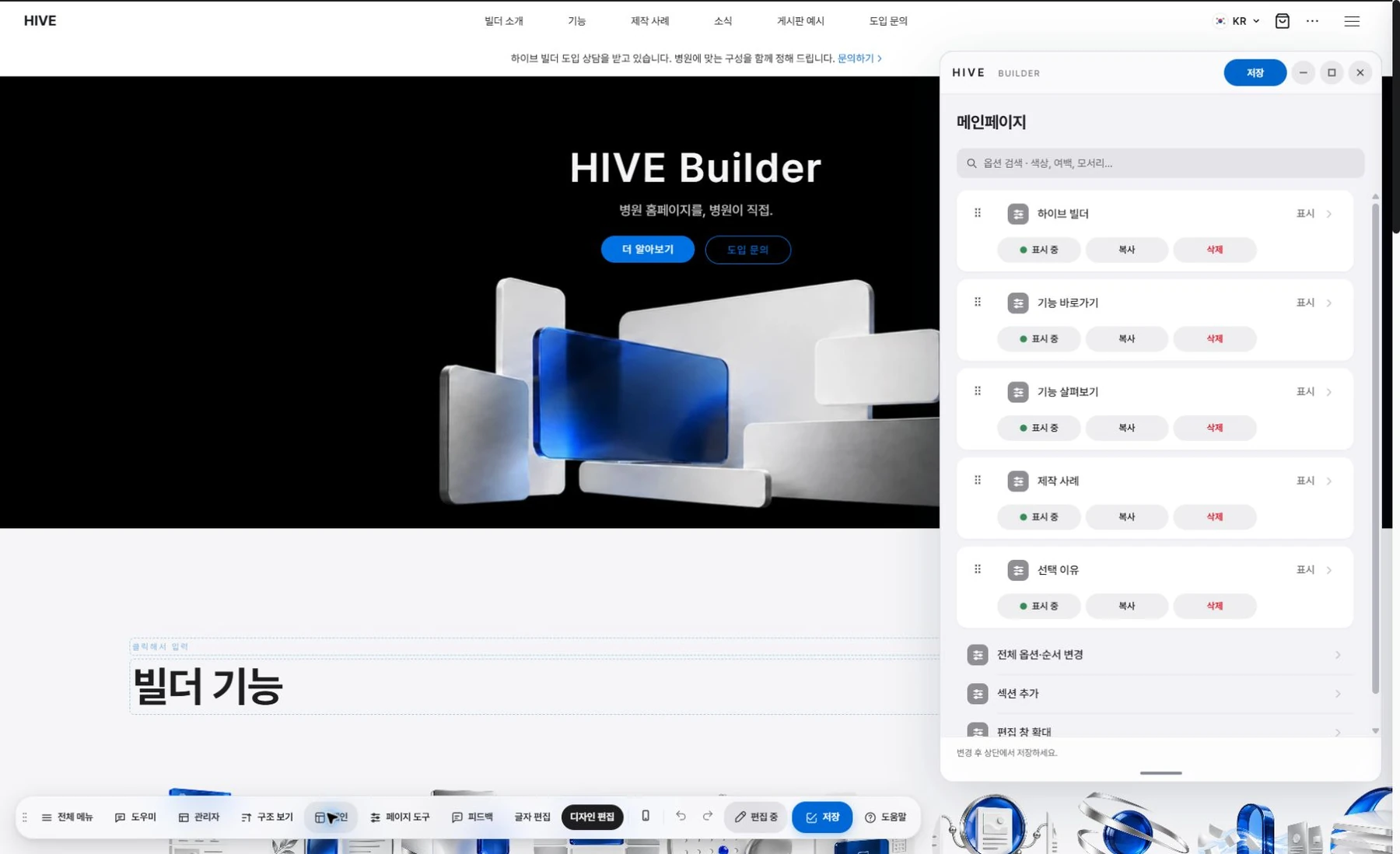
Task: Expand 표시 options for 선택 이유
Action: [x=1314, y=569]
